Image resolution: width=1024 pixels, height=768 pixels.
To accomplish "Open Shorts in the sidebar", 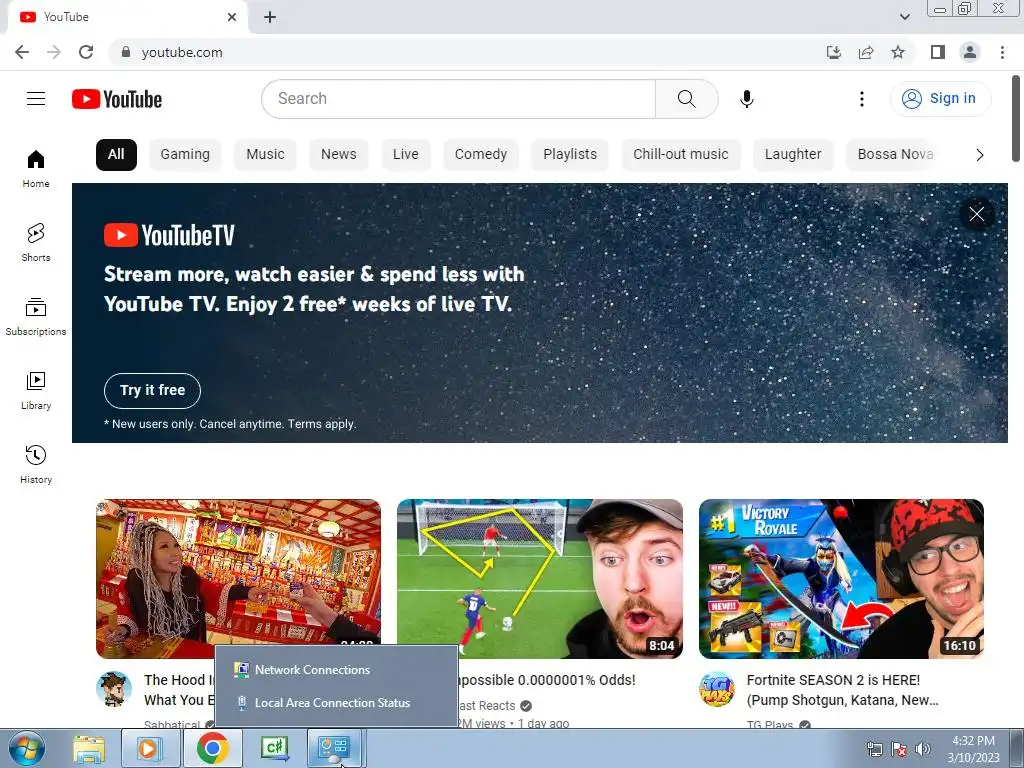I will pyautogui.click(x=36, y=242).
